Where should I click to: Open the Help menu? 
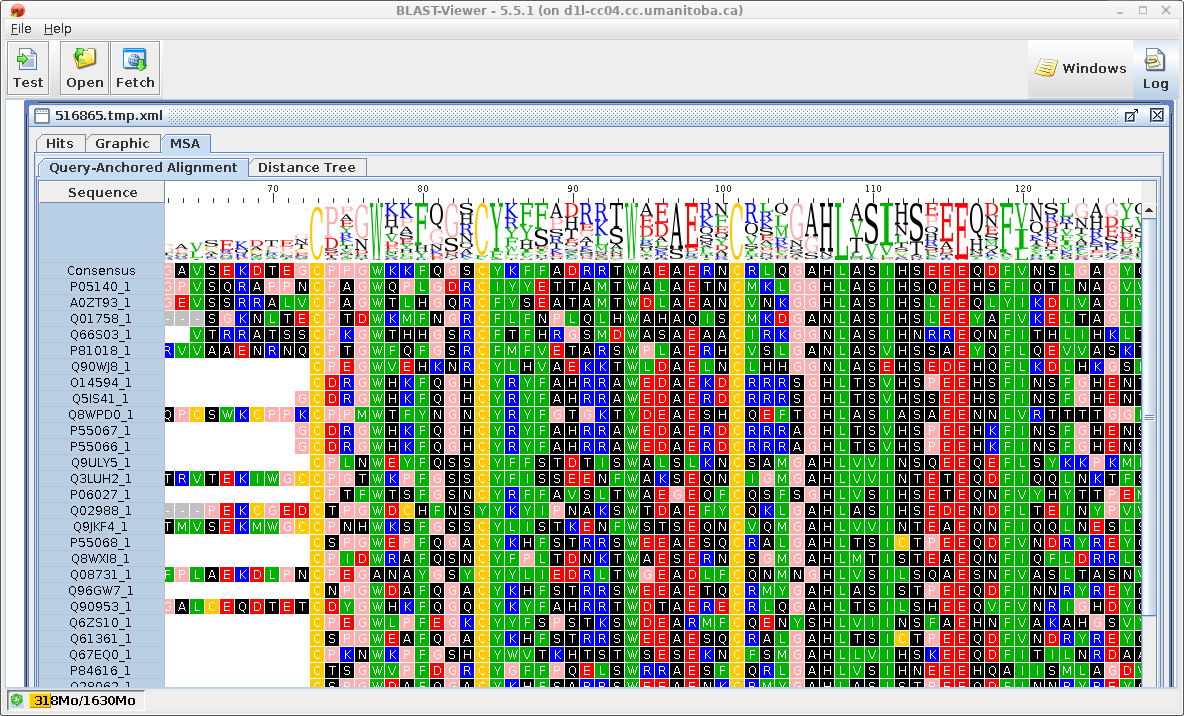[x=58, y=29]
